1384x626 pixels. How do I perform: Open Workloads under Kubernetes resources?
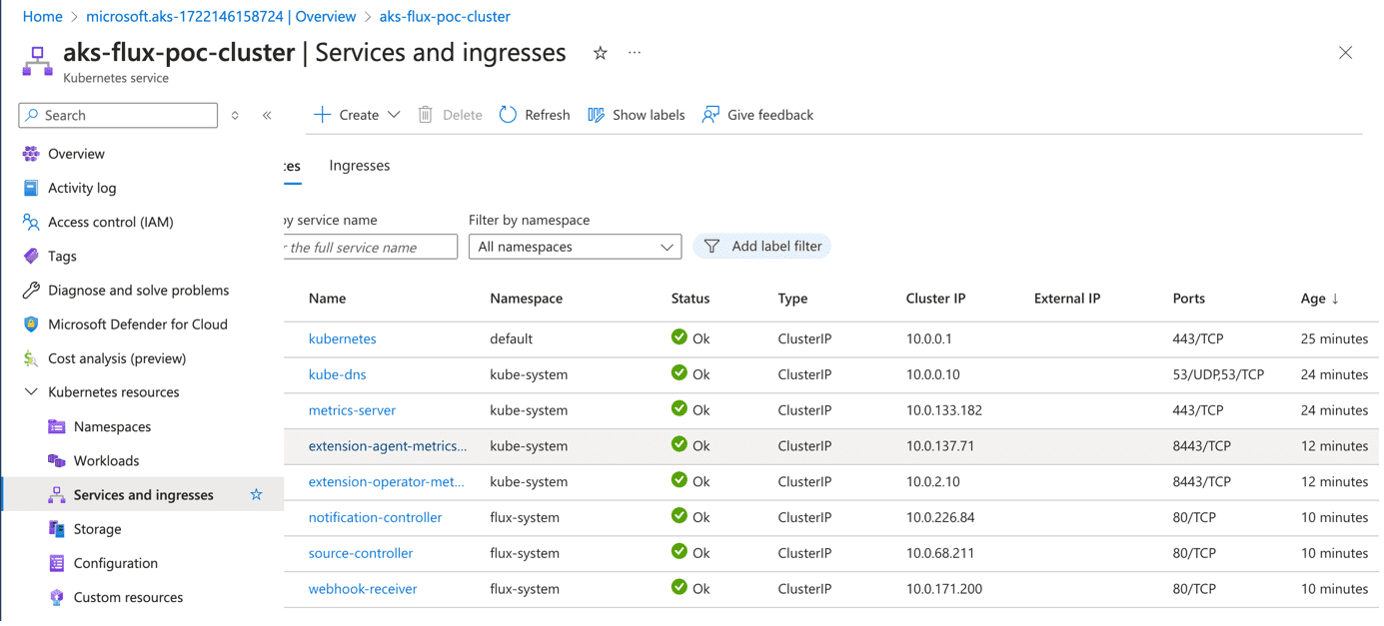click(106, 461)
